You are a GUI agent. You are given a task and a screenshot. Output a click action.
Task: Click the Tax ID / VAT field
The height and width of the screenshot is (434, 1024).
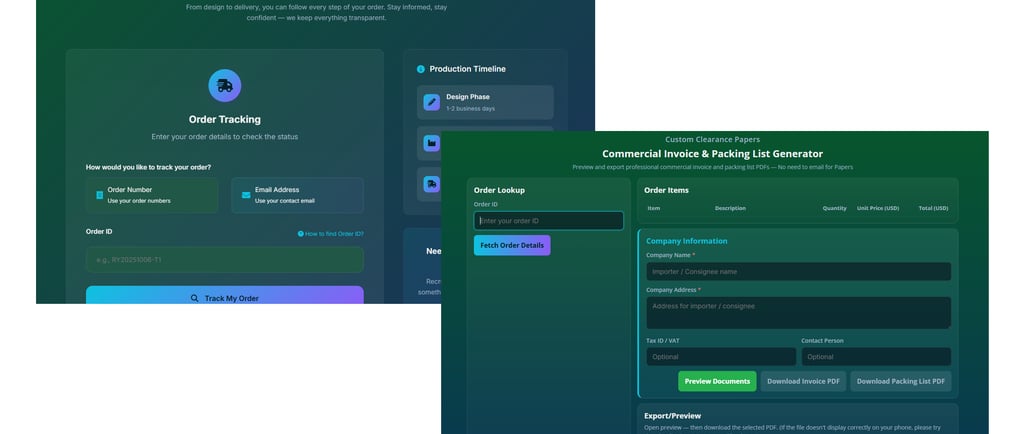(721, 357)
